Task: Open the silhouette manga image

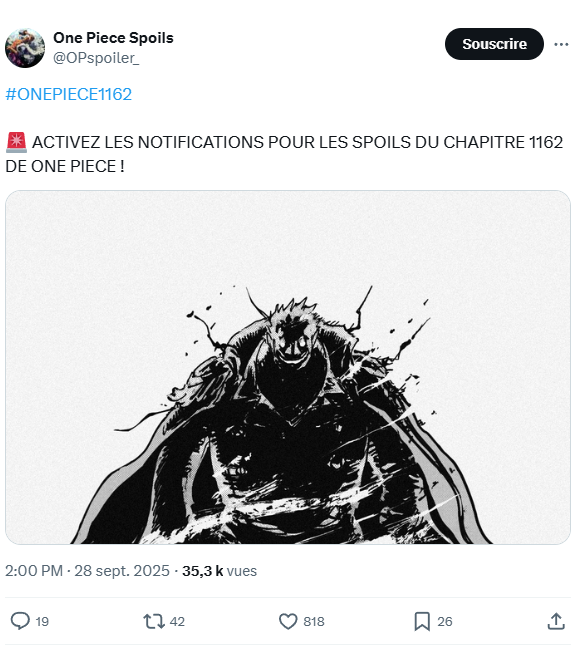Action: (x=288, y=367)
